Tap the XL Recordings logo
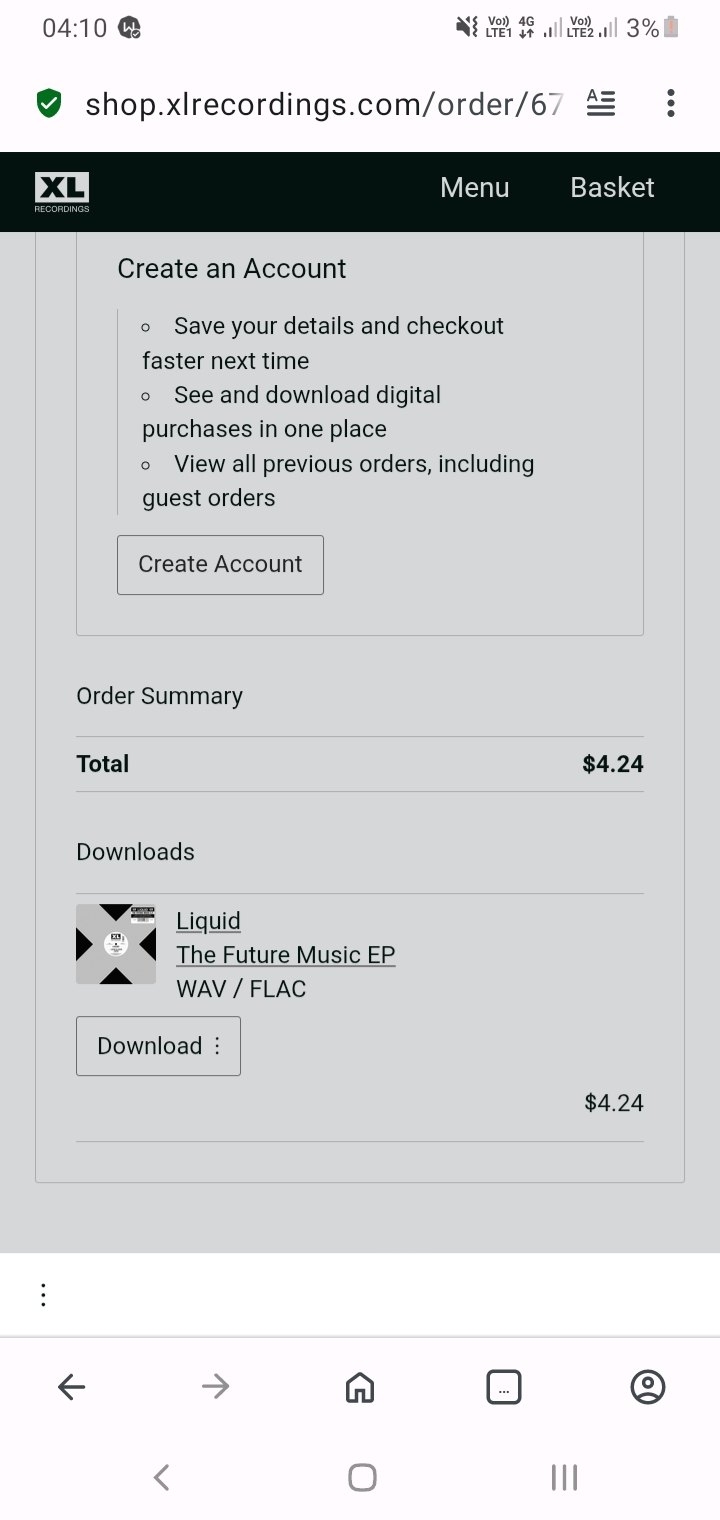The height and width of the screenshot is (1520, 720). [x=62, y=191]
